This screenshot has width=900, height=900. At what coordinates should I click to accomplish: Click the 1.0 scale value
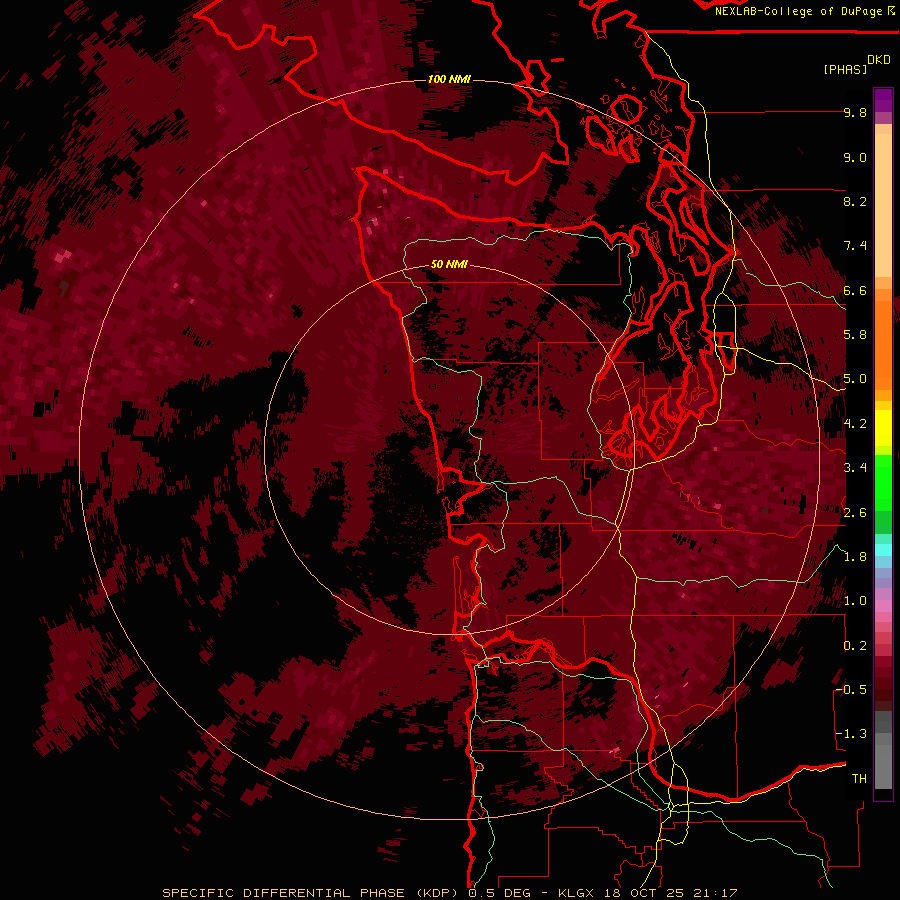click(855, 601)
